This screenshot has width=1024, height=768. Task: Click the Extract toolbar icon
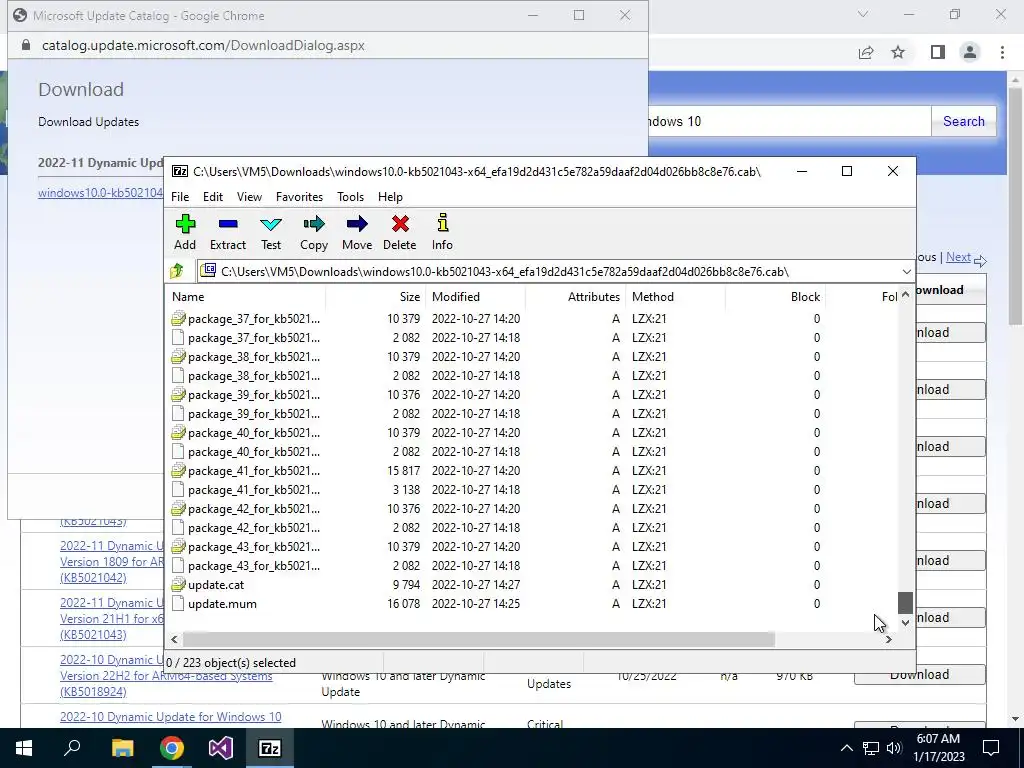pyautogui.click(x=228, y=225)
